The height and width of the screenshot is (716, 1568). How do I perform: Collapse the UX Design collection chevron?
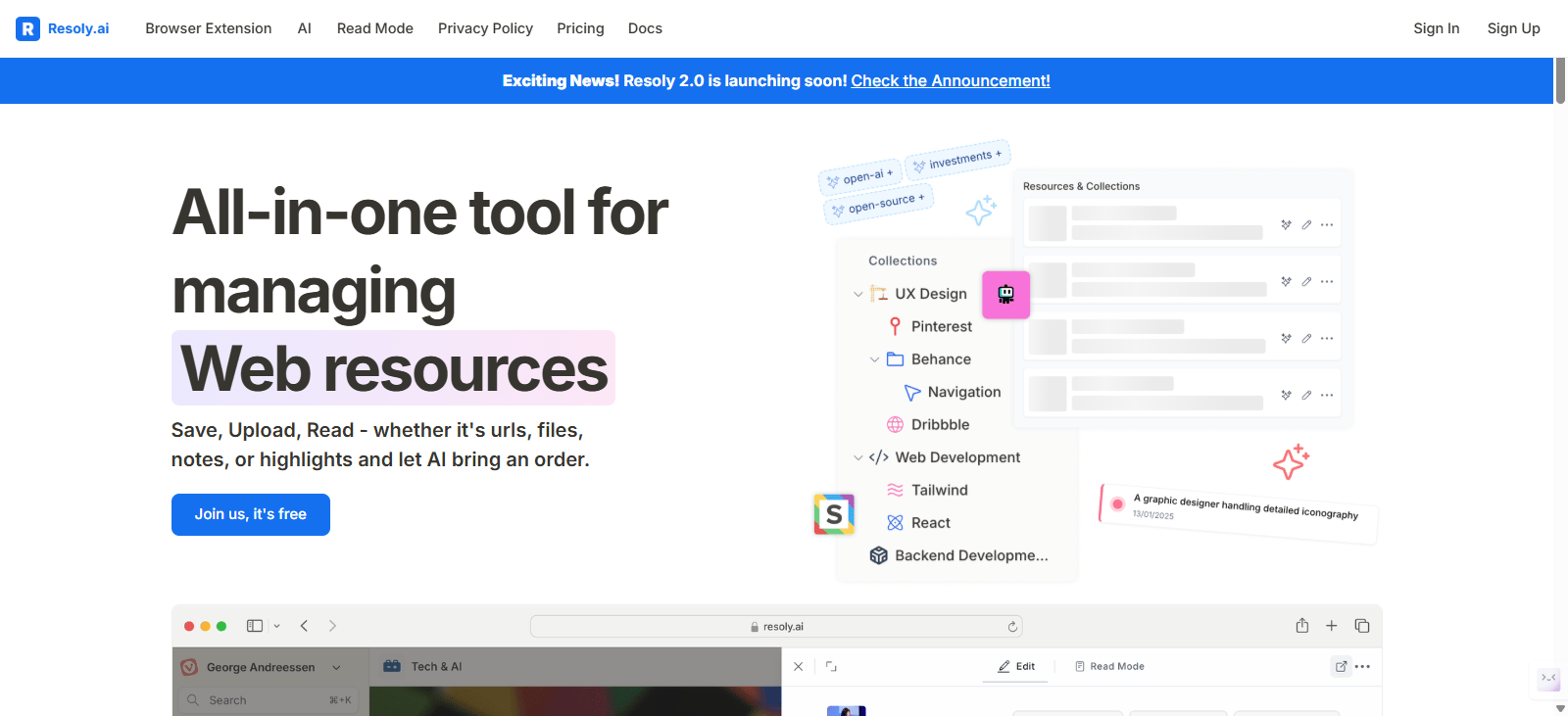click(x=858, y=294)
